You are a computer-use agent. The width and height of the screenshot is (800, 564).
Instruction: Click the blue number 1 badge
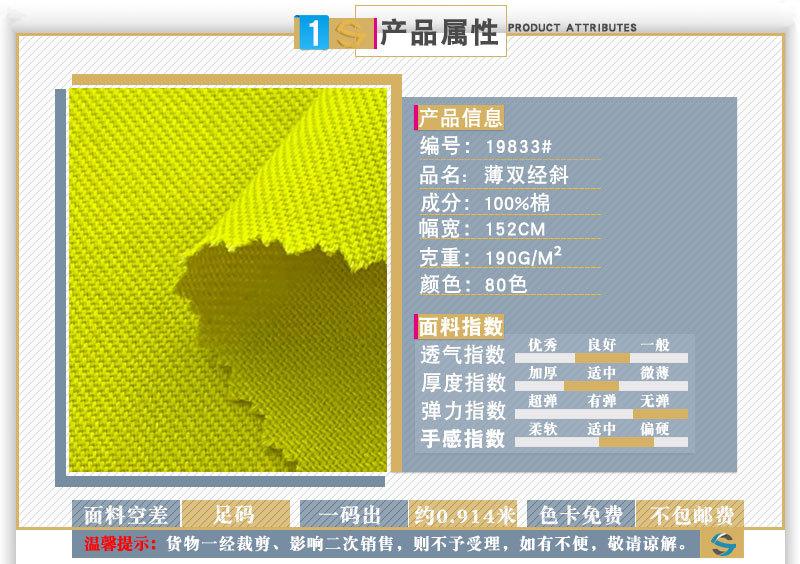[x=312, y=33]
